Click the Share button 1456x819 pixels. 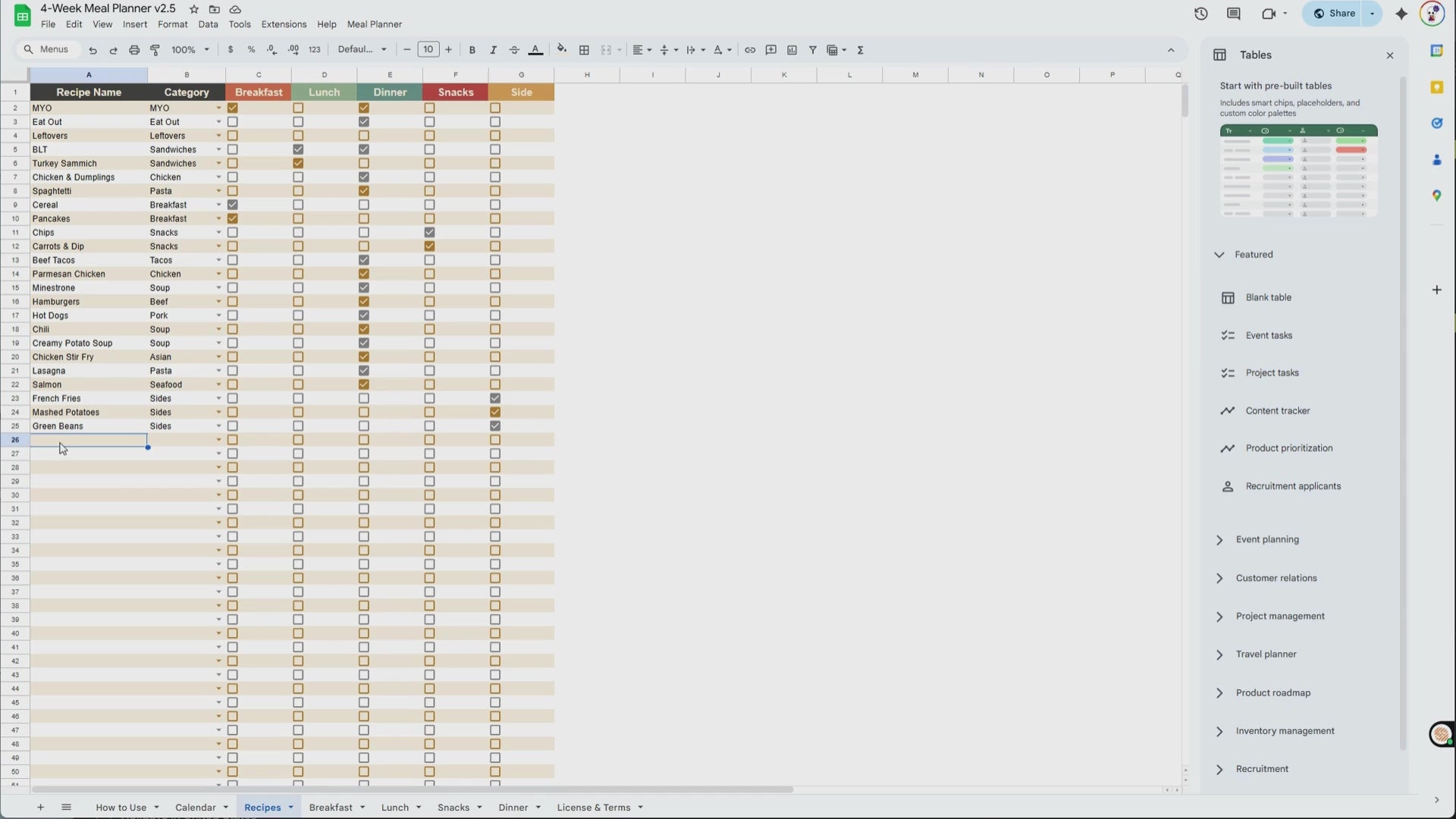(x=1335, y=14)
